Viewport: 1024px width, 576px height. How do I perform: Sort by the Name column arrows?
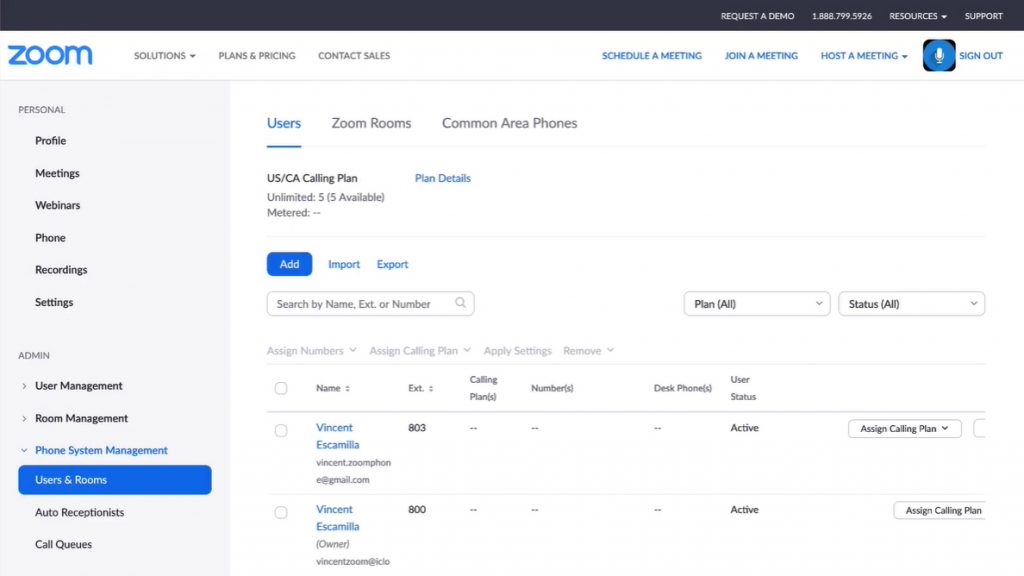(347, 389)
